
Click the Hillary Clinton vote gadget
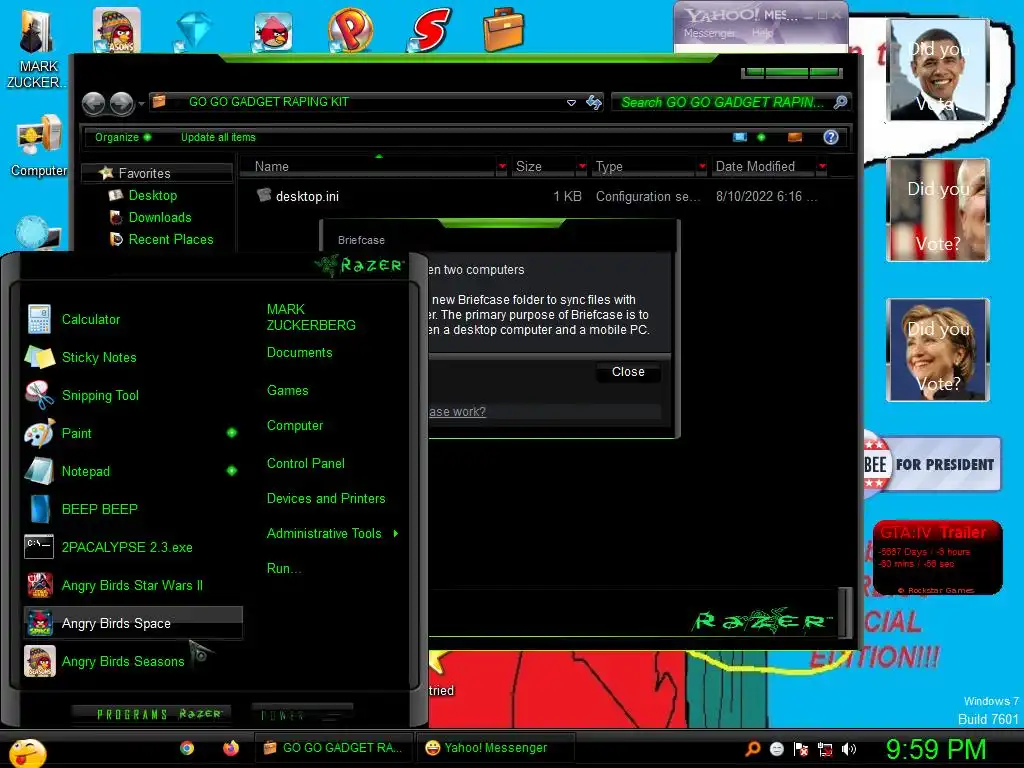(x=937, y=350)
